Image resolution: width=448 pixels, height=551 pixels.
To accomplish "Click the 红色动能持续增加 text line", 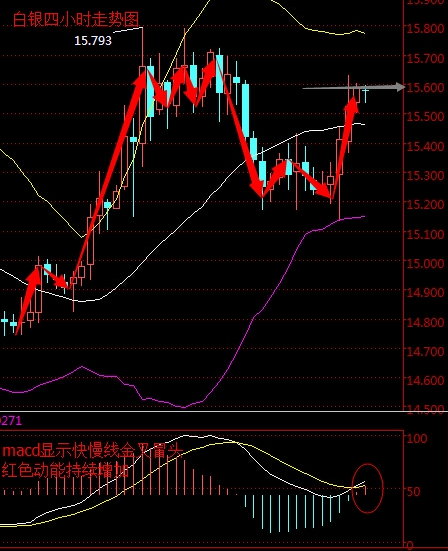I will (x=65, y=470).
